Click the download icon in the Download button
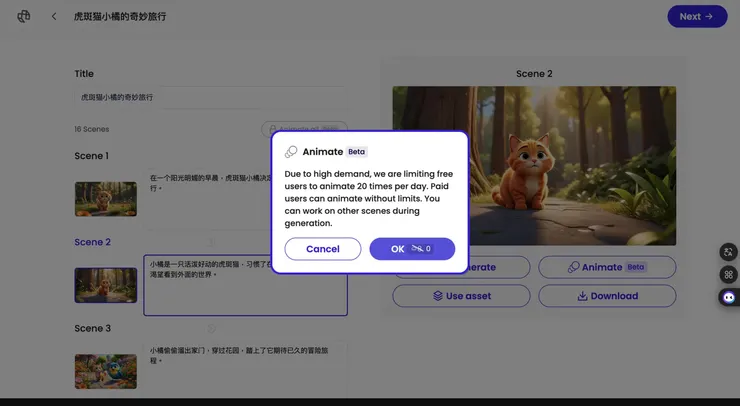This screenshot has width=740, height=406. [x=582, y=296]
